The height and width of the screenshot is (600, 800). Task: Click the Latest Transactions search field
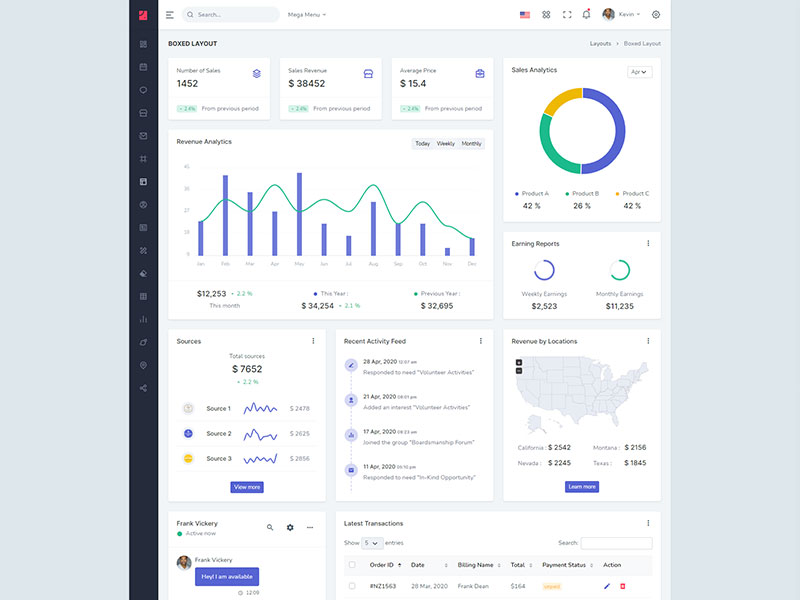pos(616,543)
